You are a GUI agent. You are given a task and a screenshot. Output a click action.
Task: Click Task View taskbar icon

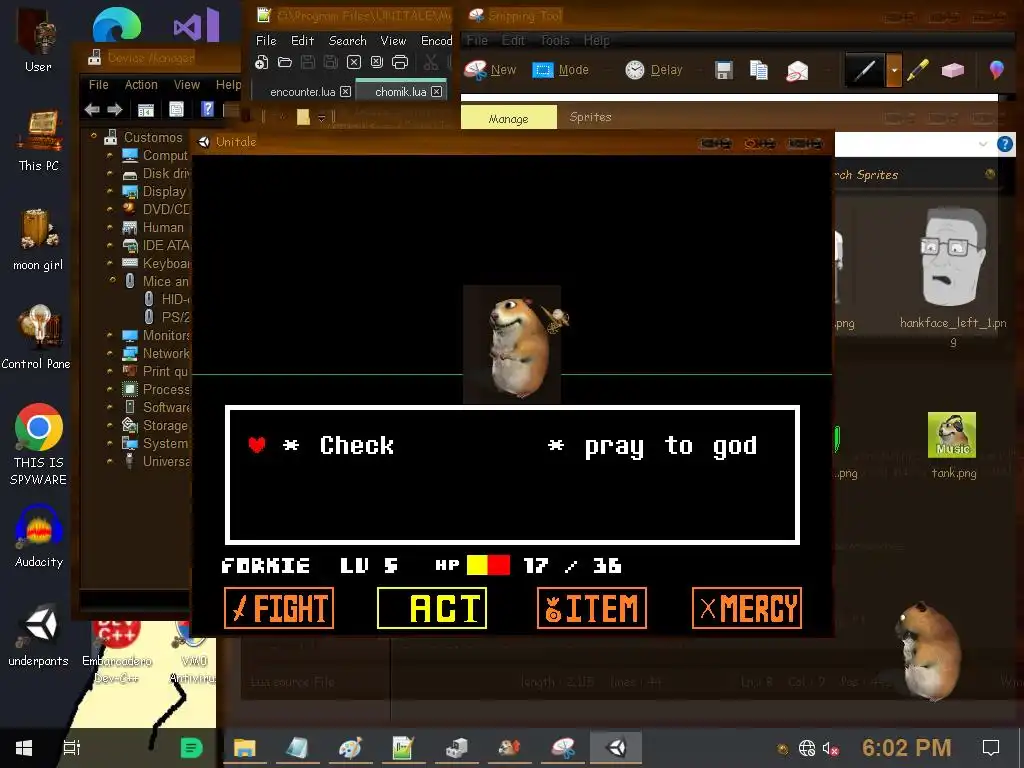pos(72,748)
